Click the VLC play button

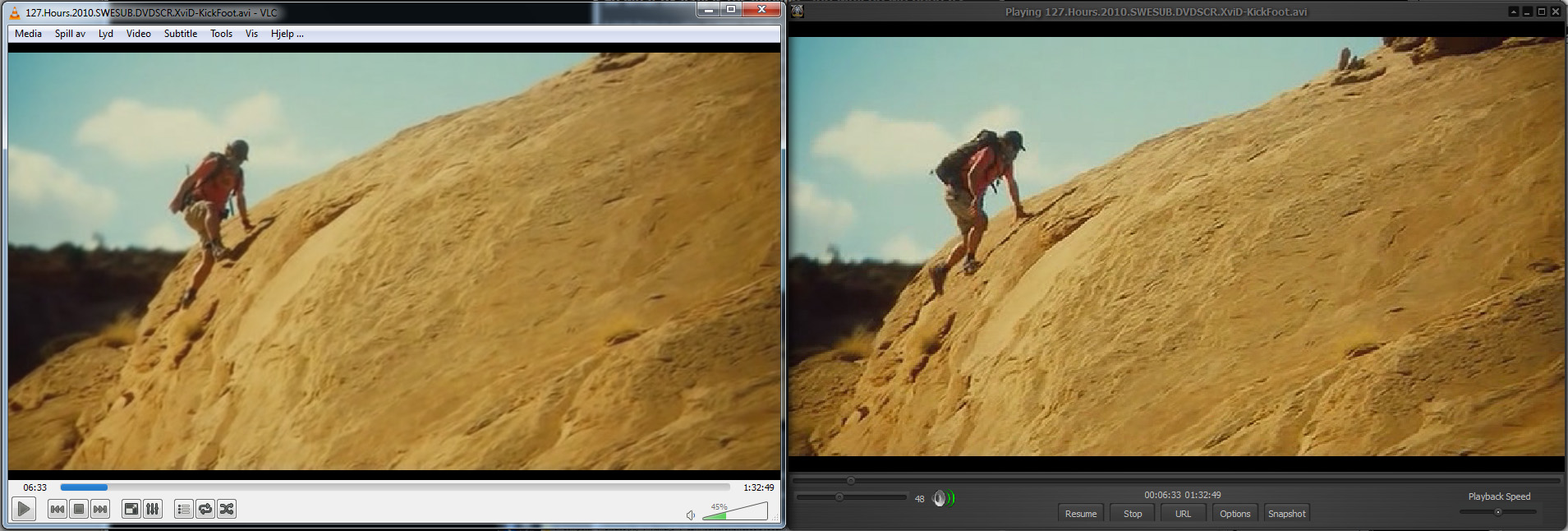pos(24,509)
